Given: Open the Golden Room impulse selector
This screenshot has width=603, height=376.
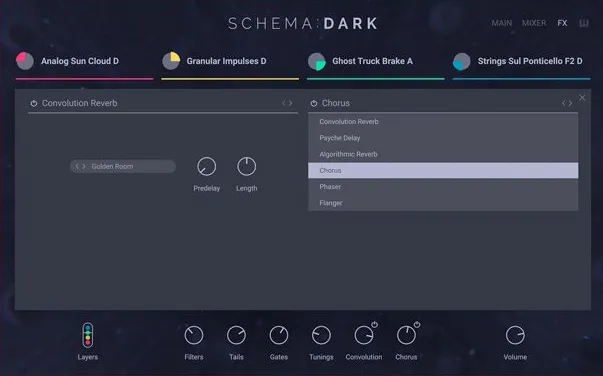Looking at the screenshot, I should pyautogui.click(x=123, y=166).
